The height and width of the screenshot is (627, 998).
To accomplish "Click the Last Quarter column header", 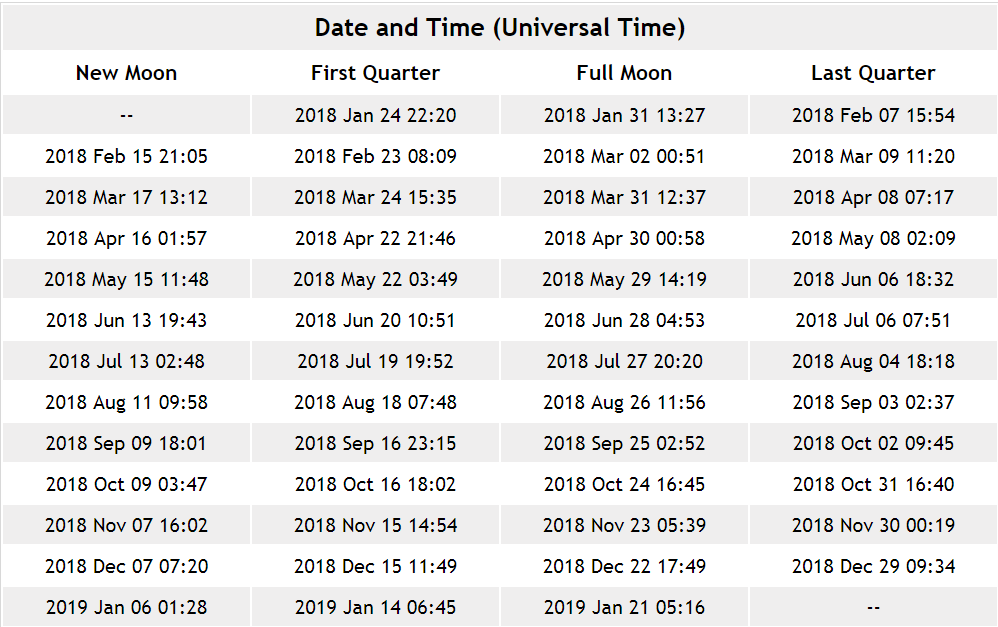I will 873,73.
